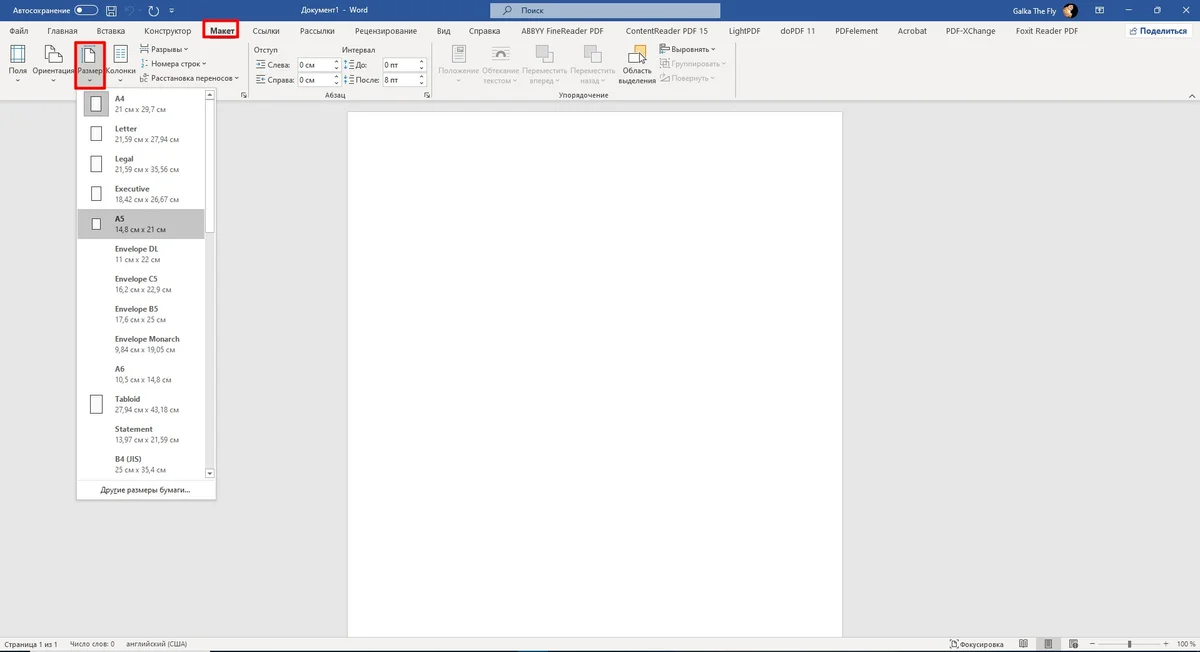
Task: Open the Файл tab
Action: pyautogui.click(x=19, y=31)
